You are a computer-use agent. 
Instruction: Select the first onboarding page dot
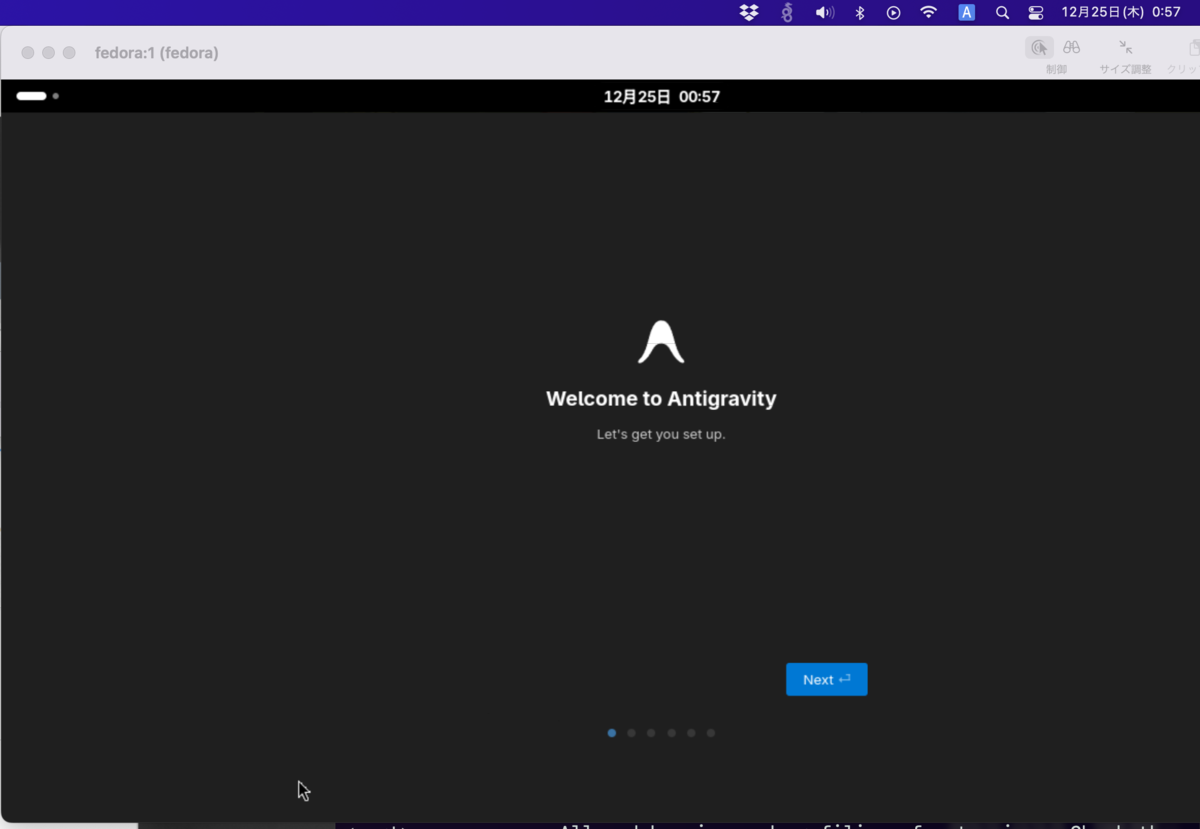coord(612,733)
